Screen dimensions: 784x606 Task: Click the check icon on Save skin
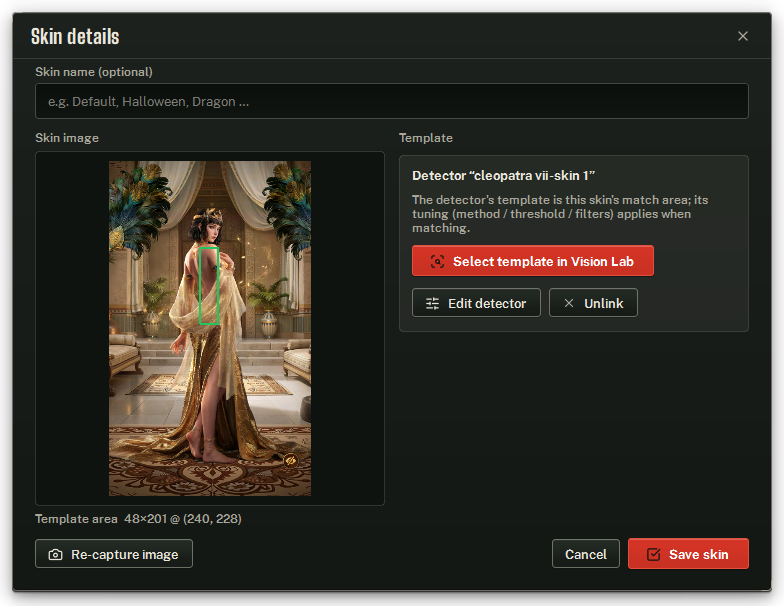pyautogui.click(x=654, y=554)
